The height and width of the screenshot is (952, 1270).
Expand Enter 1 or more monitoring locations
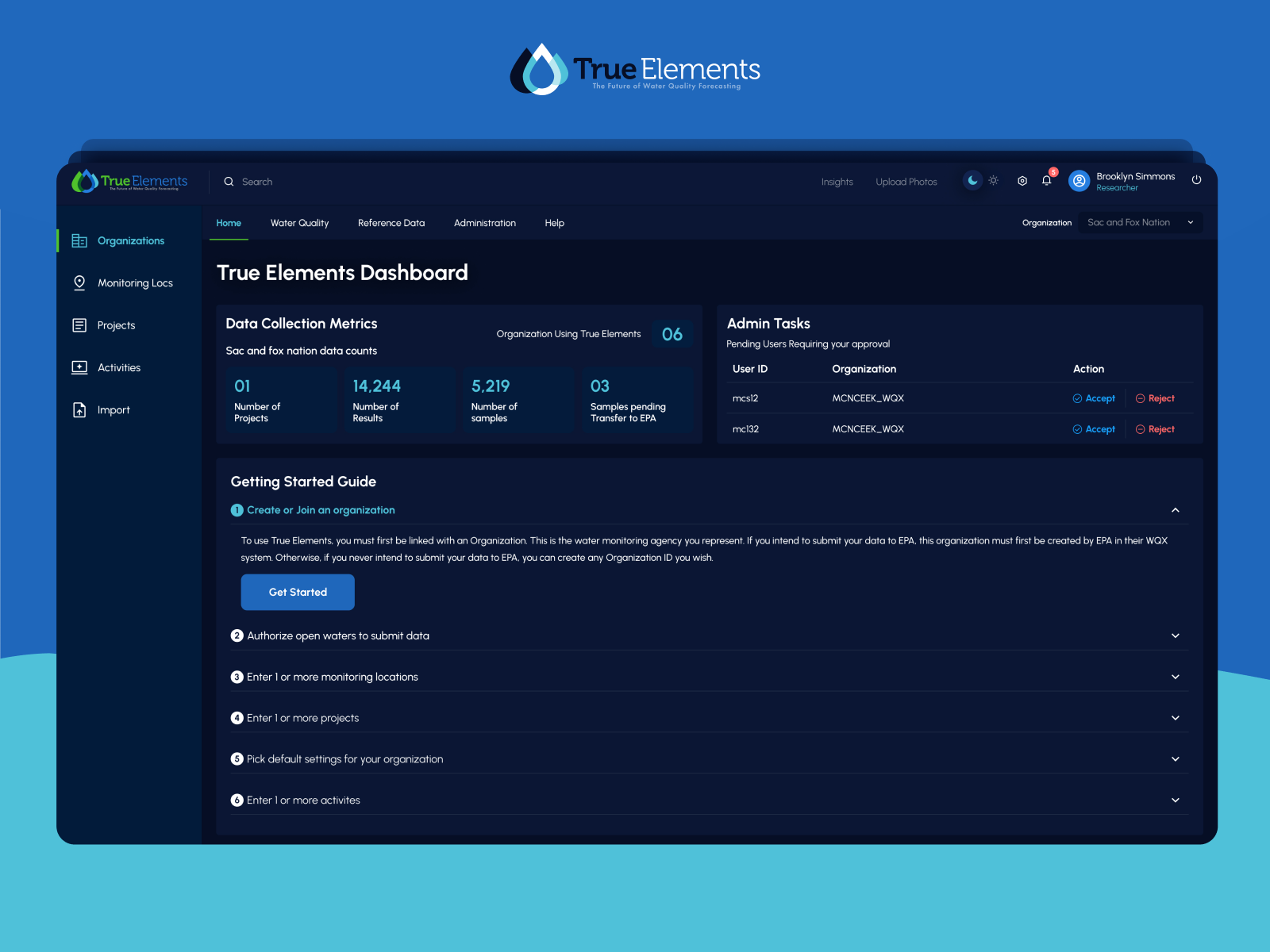[1176, 677]
